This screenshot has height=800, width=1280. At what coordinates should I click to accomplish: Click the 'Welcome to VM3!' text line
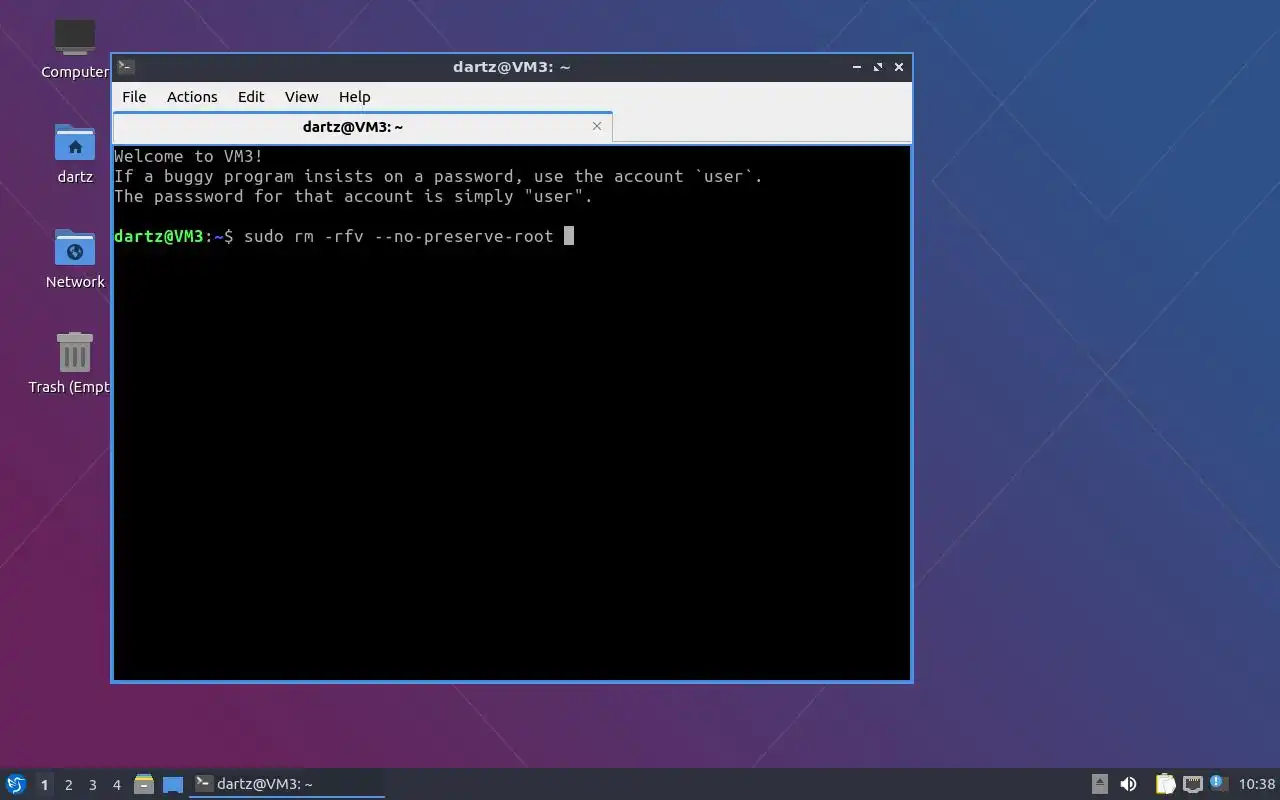click(x=189, y=156)
